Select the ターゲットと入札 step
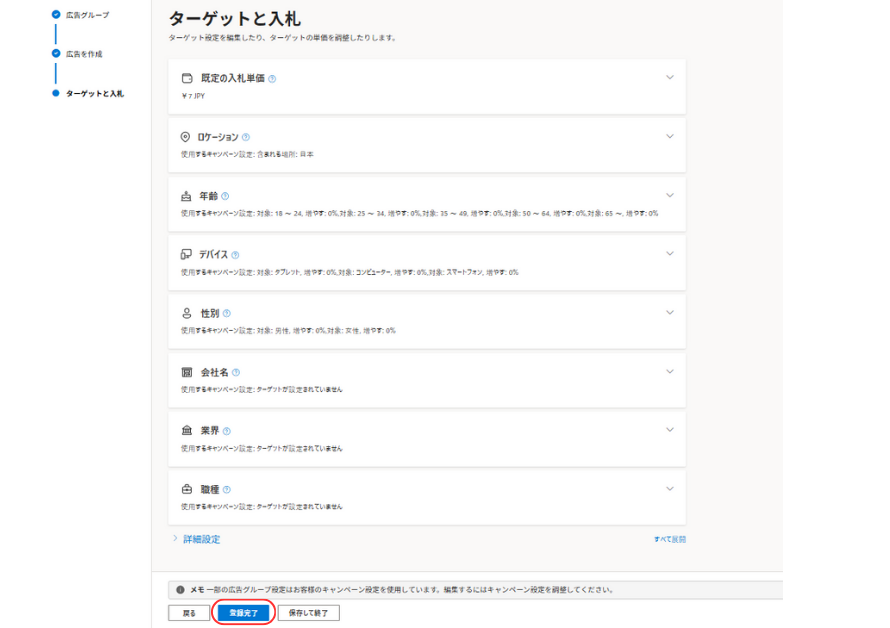890x628 pixels. (x=94, y=93)
